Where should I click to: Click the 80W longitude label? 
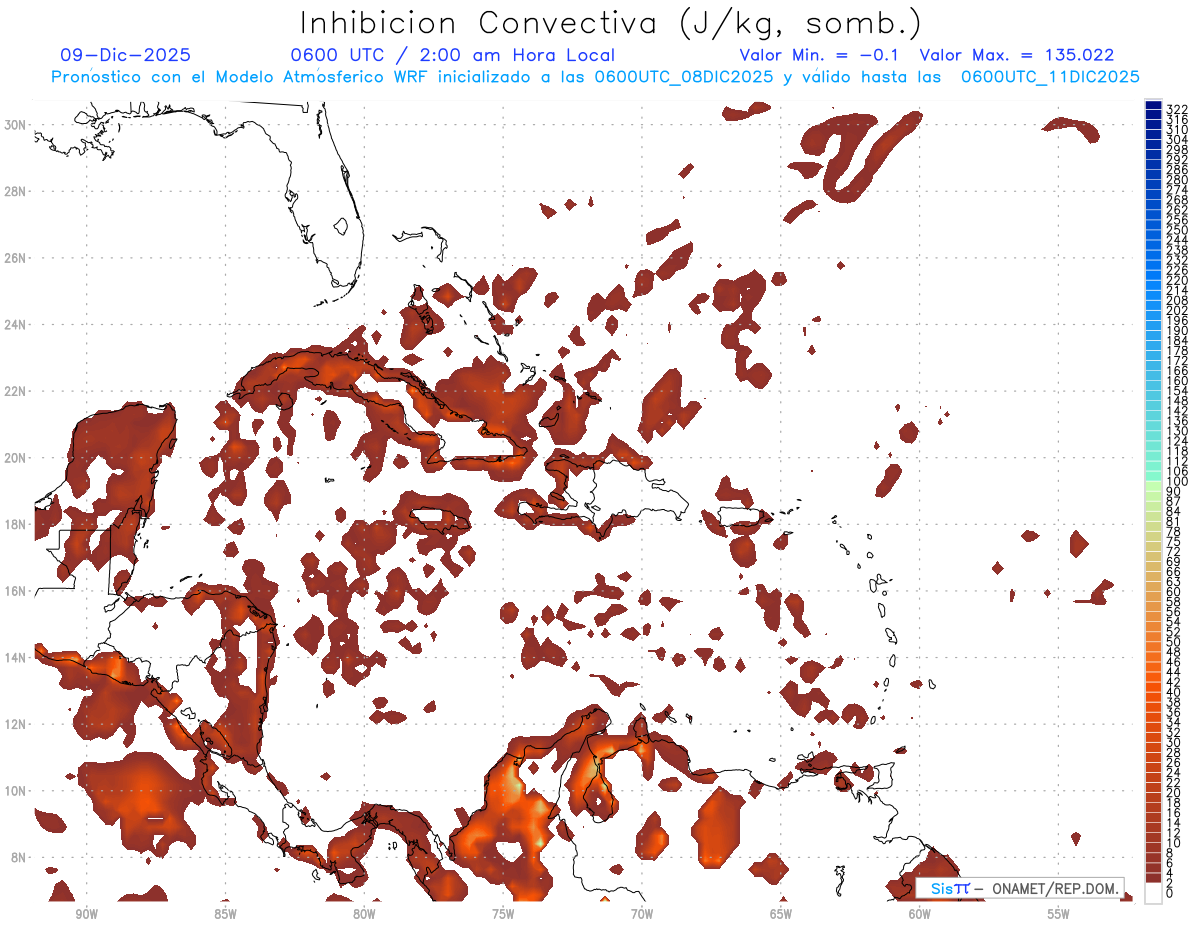364,914
